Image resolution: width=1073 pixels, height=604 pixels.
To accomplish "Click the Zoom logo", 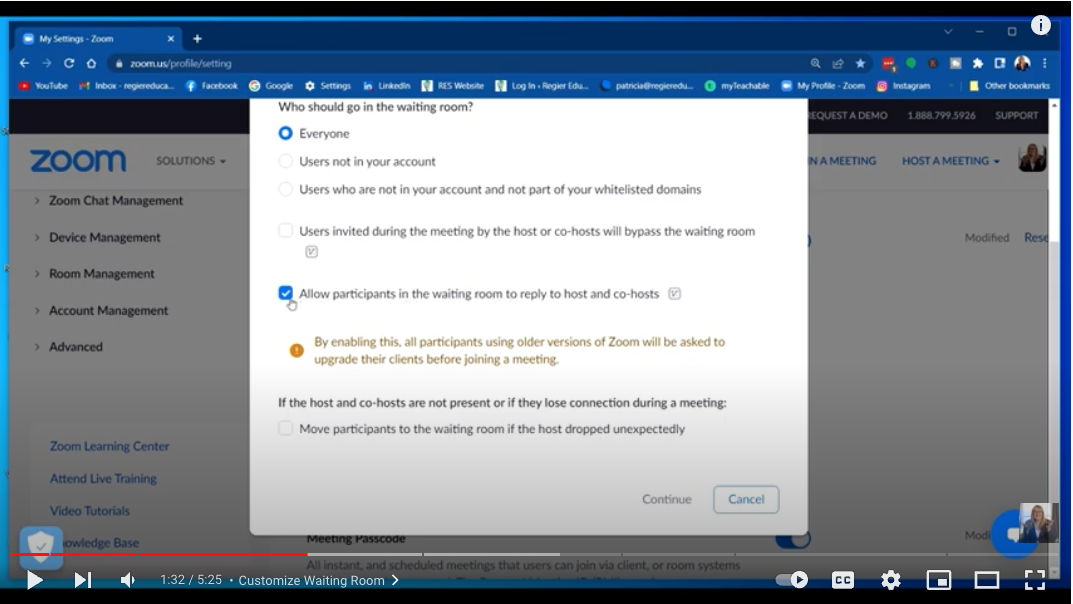I will pyautogui.click(x=78, y=161).
